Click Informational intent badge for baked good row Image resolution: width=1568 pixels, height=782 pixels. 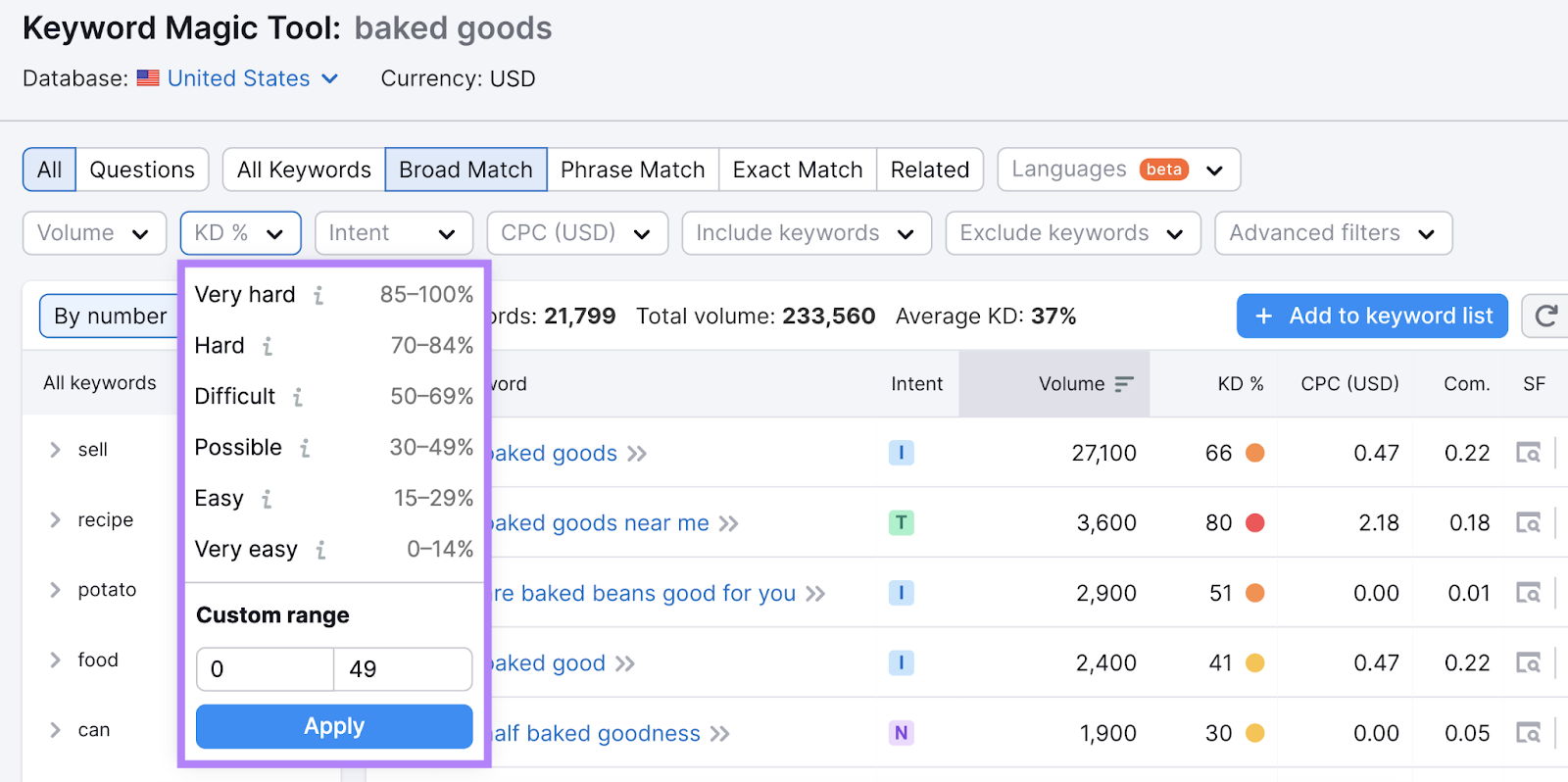point(902,662)
